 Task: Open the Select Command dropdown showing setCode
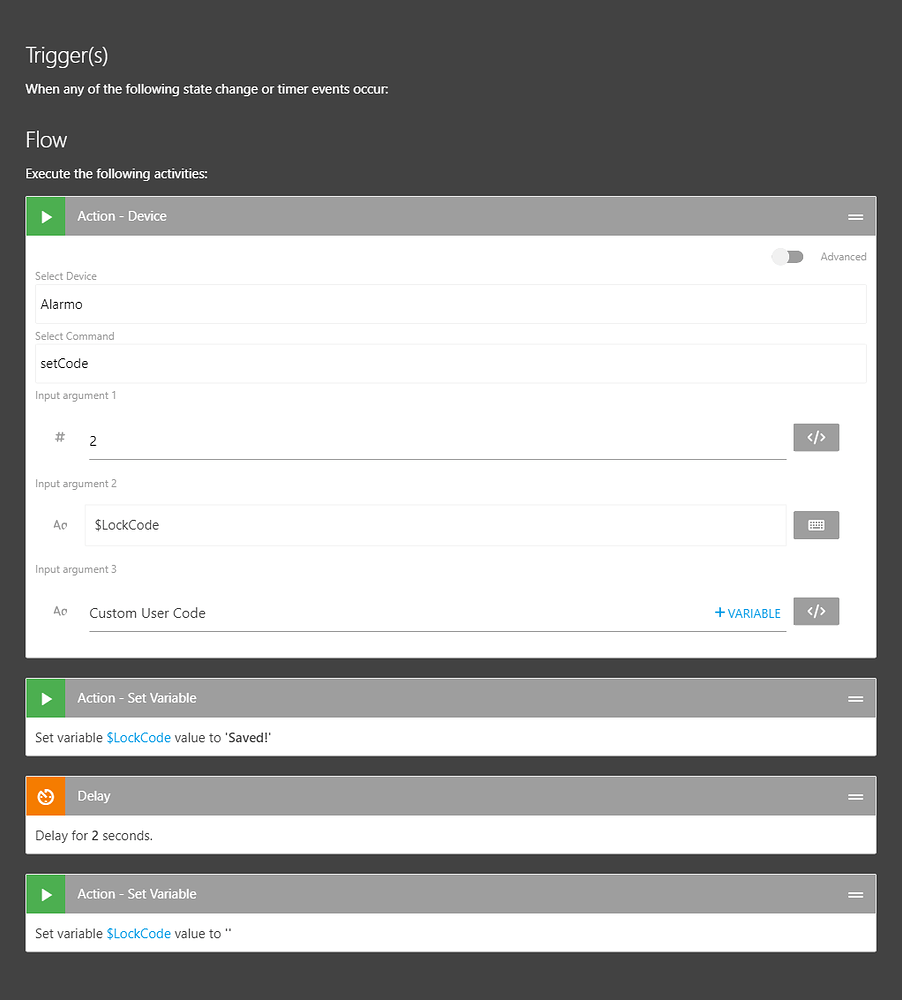tap(450, 363)
